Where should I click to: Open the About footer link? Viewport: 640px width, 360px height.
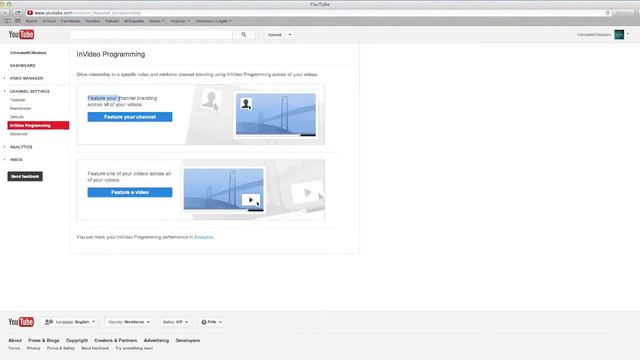(x=15, y=340)
